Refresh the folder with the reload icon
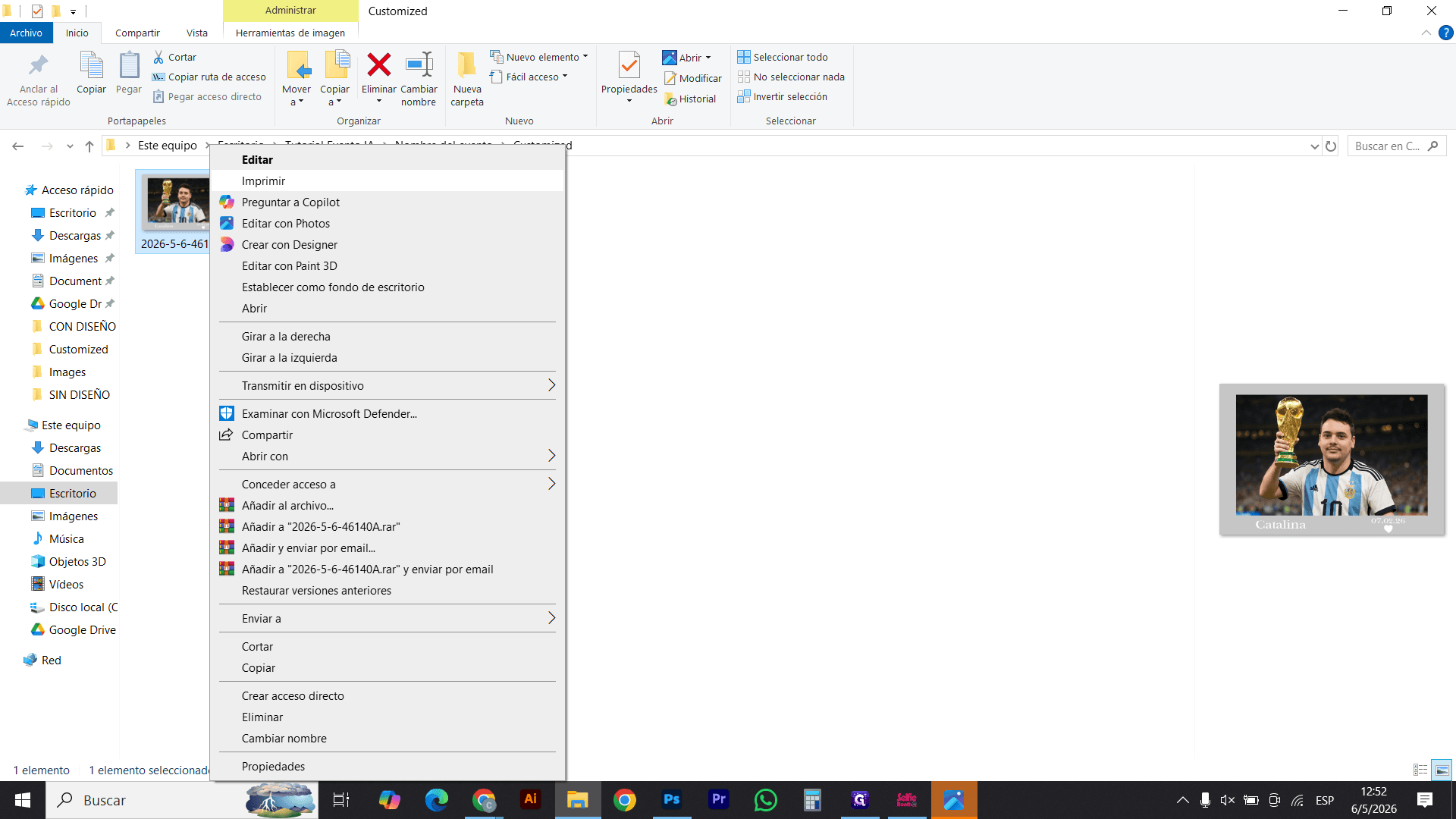The height and width of the screenshot is (819, 1456). pyautogui.click(x=1331, y=146)
